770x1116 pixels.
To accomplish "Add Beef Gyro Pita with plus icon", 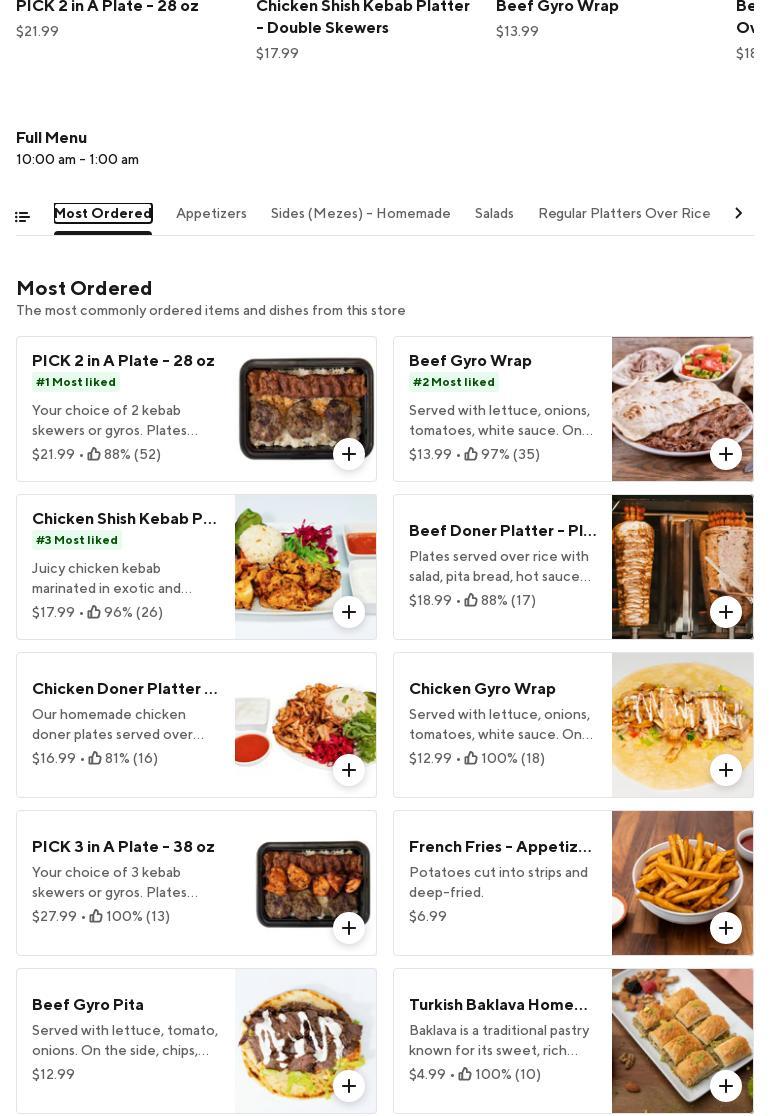I will [x=349, y=1086].
